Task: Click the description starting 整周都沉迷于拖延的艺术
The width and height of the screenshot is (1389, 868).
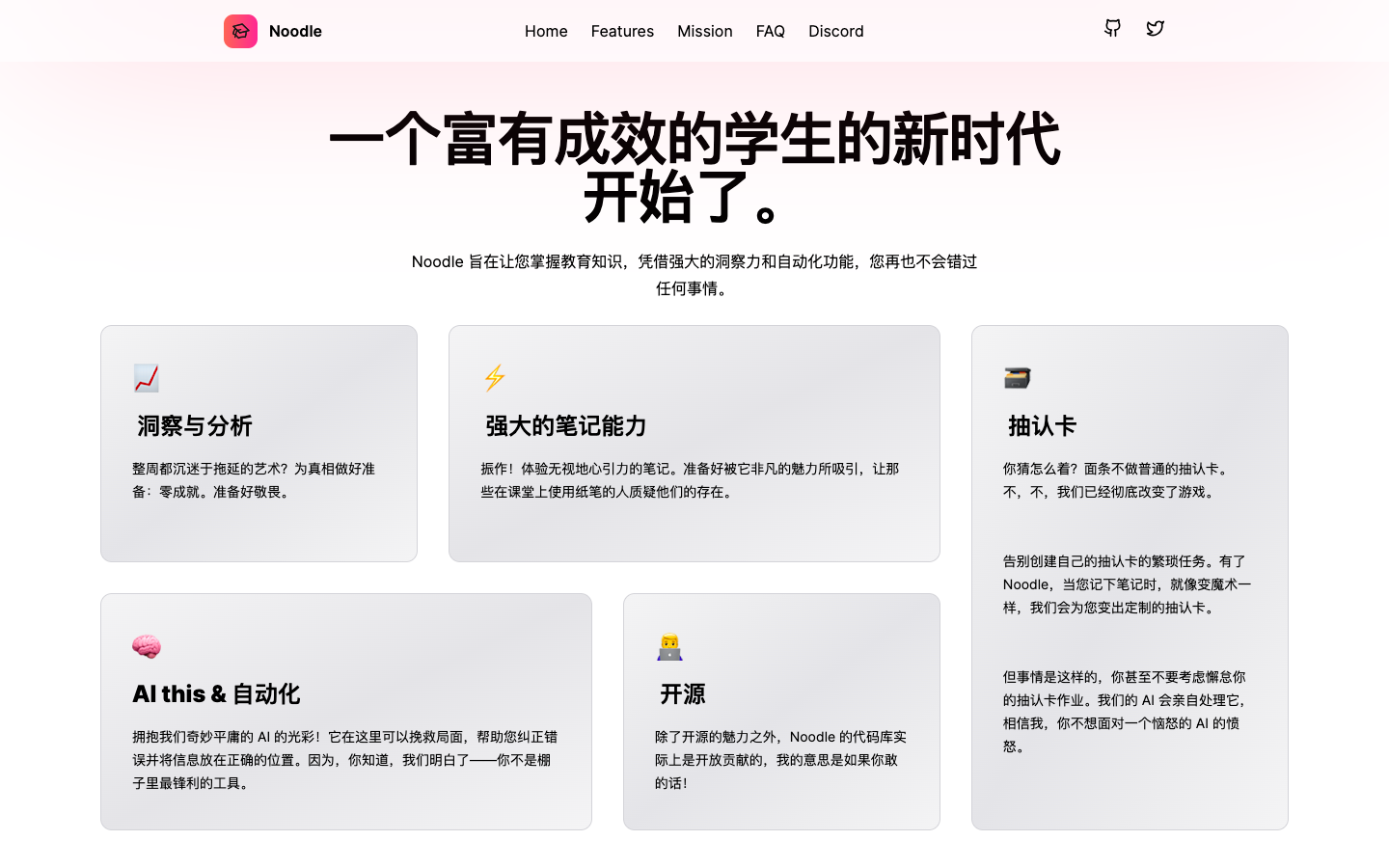Action: pos(254,480)
